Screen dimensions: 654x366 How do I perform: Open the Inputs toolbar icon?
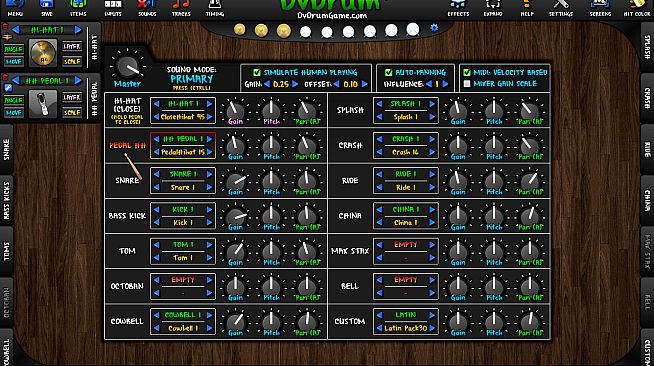click(x=113, y=8)
